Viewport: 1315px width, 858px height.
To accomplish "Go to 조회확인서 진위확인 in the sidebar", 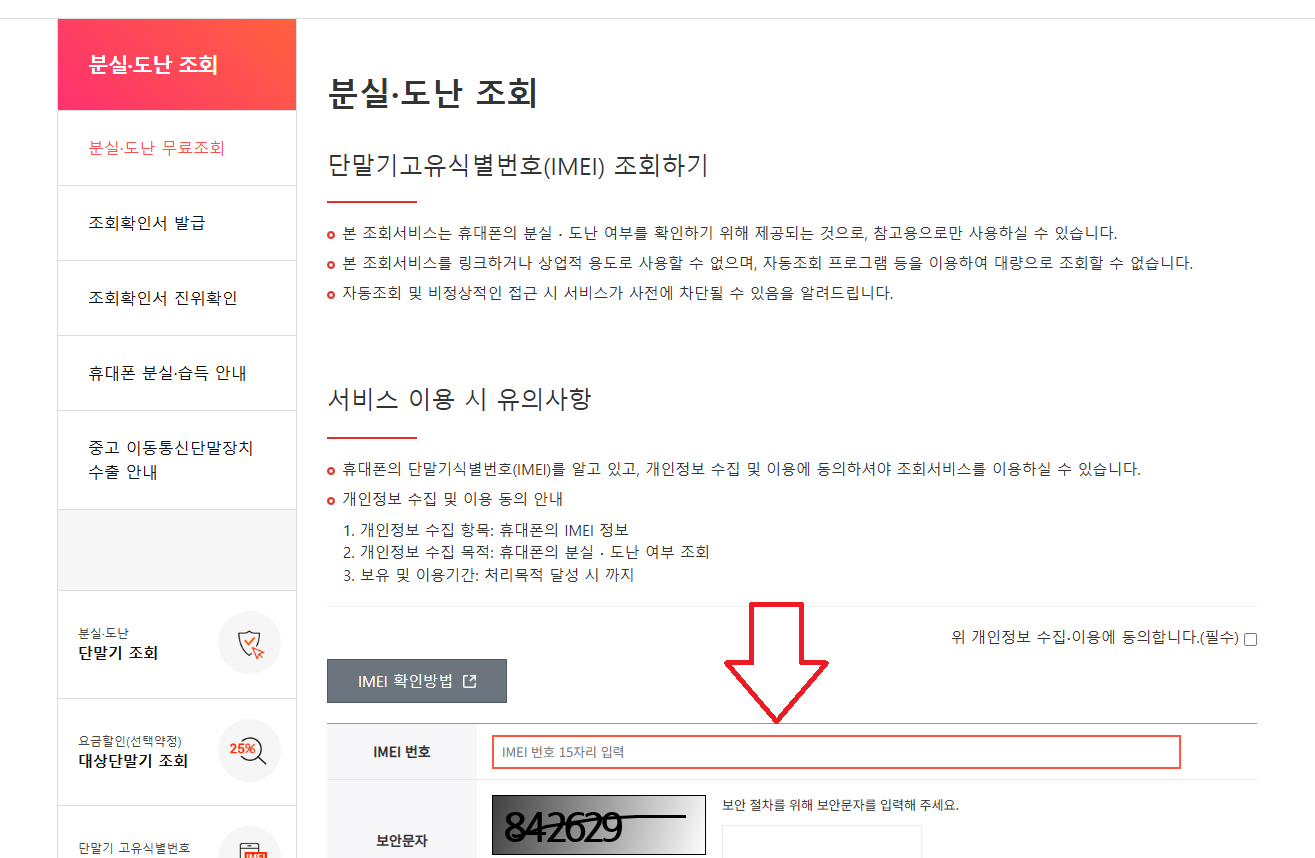I will (163, 298).
